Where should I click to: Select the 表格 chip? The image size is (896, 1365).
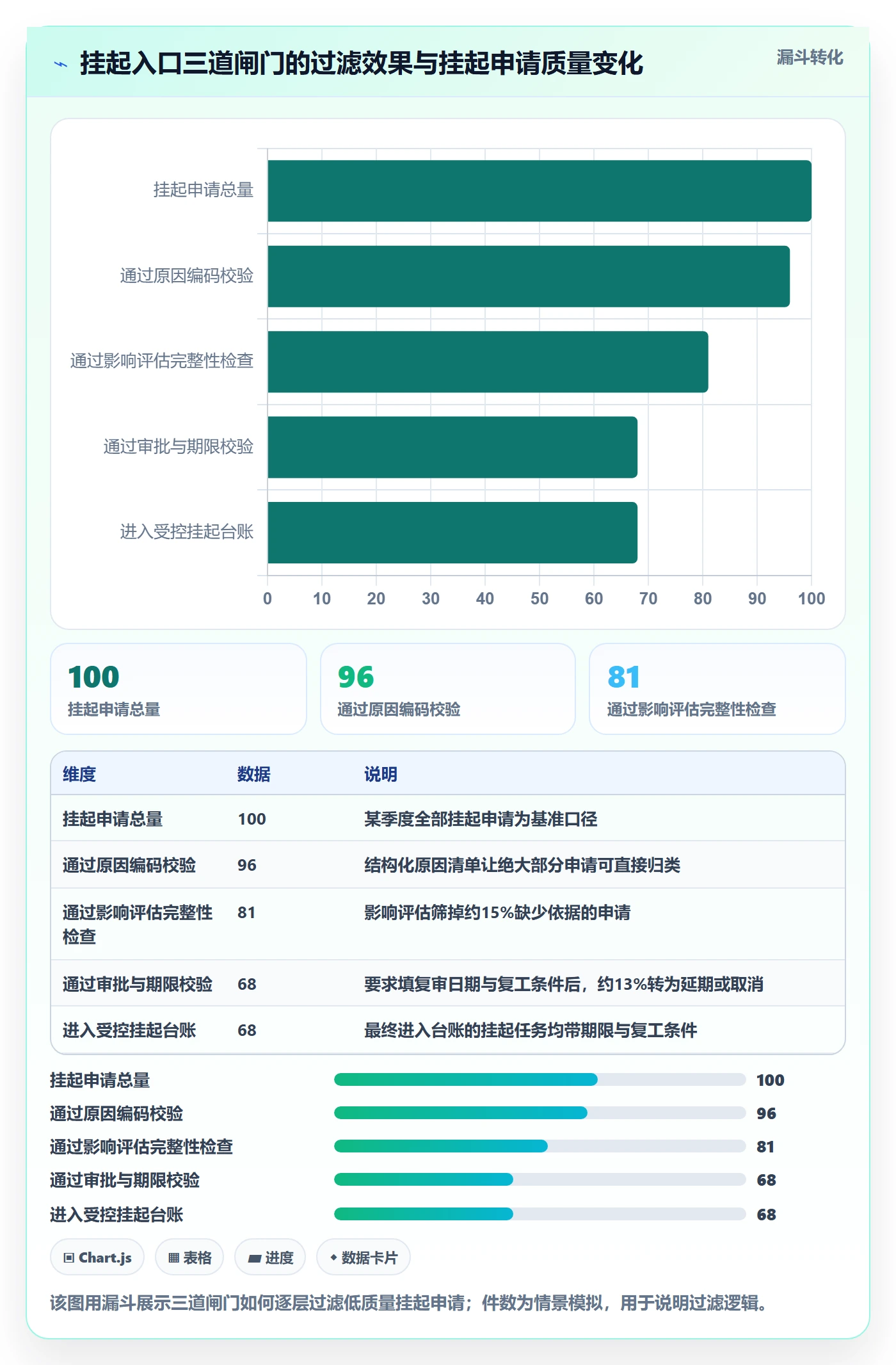(x=189, y=1257)
